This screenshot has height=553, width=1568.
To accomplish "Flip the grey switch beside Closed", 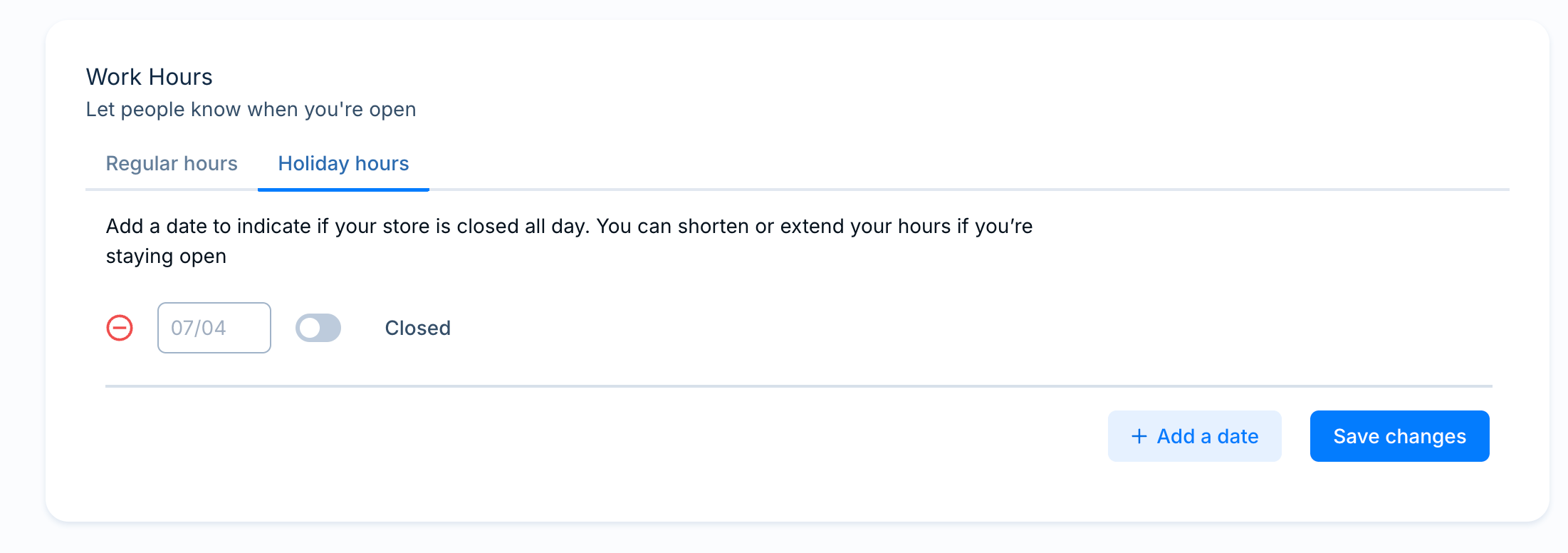I will coord(318,328).
